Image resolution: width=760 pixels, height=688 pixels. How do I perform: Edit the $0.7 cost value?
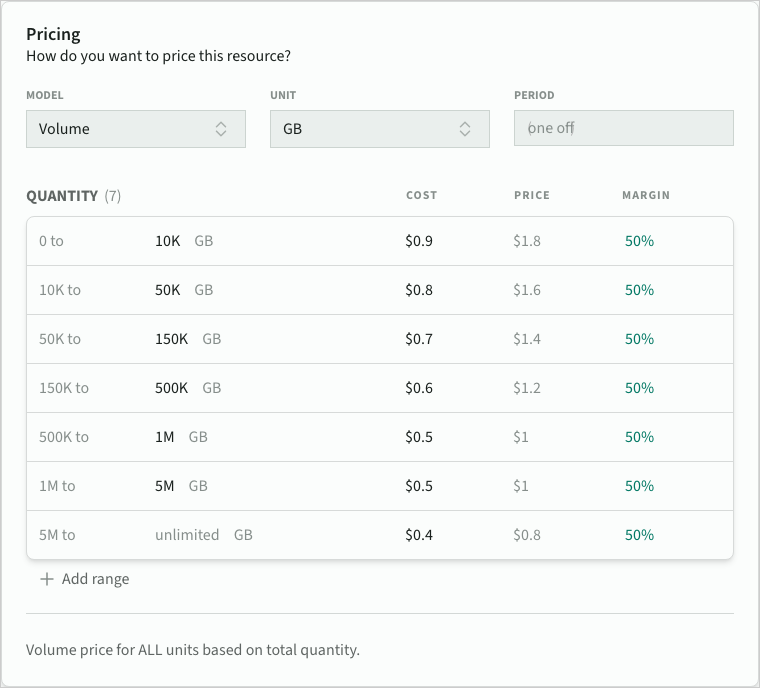(419, 339)
